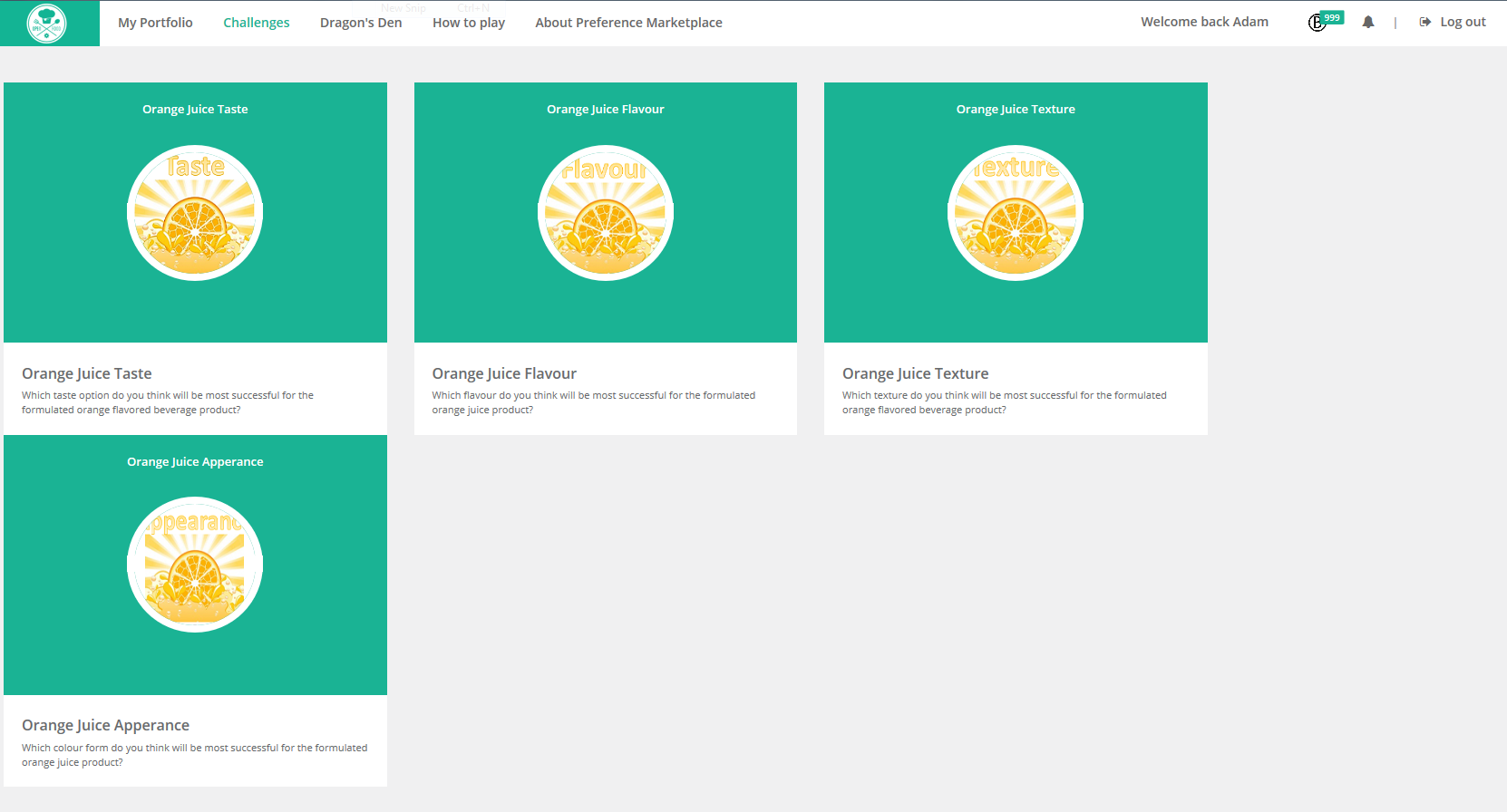Click the coin balance icon showing 999
The image size is (1507, 812).
tap(1318, 23)
